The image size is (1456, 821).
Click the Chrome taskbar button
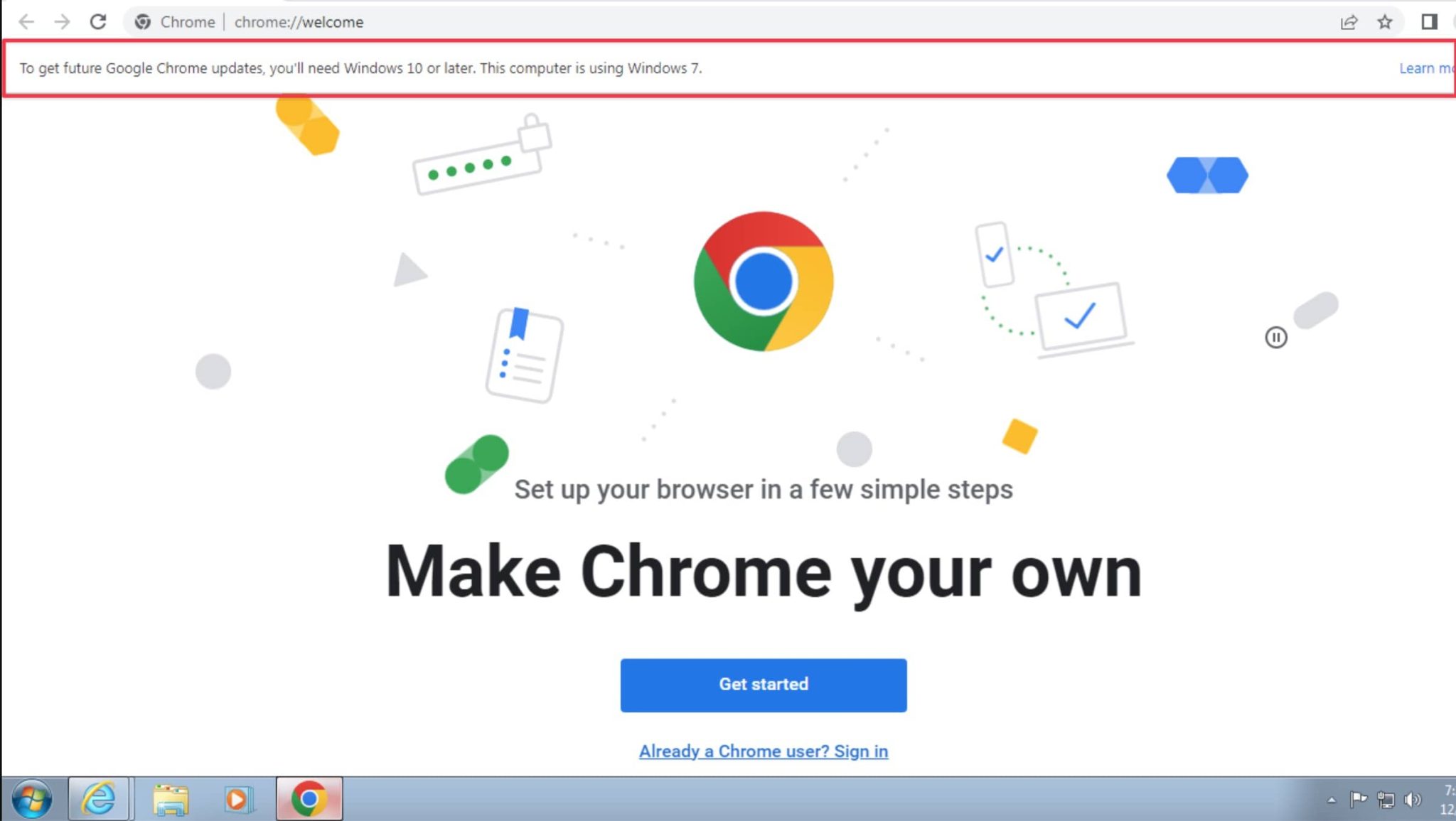pos(309,799)
